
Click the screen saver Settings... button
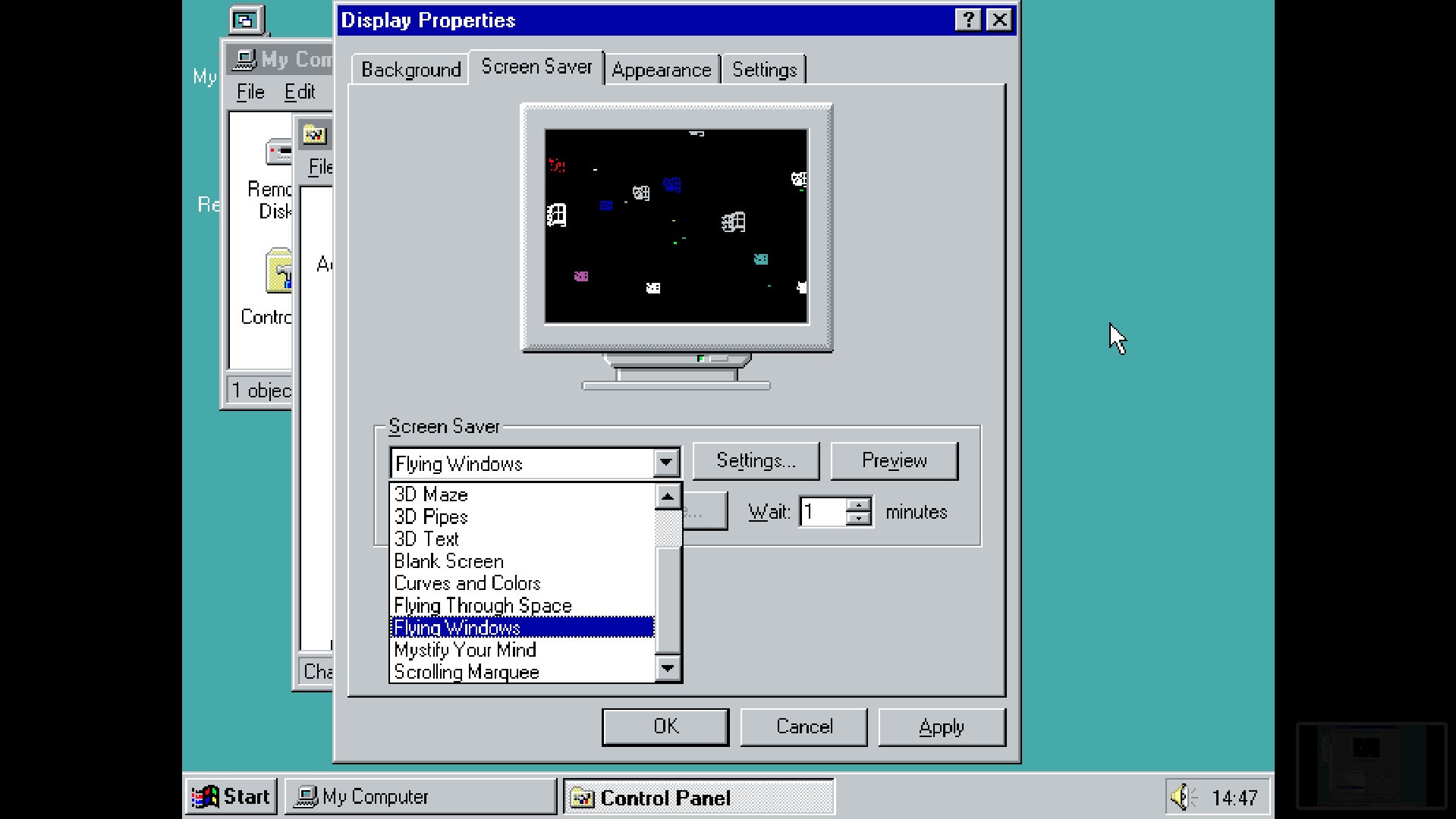point(756,461)
